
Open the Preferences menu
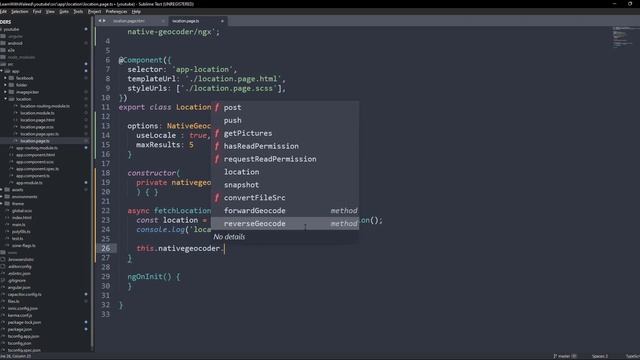click(116, 12)
